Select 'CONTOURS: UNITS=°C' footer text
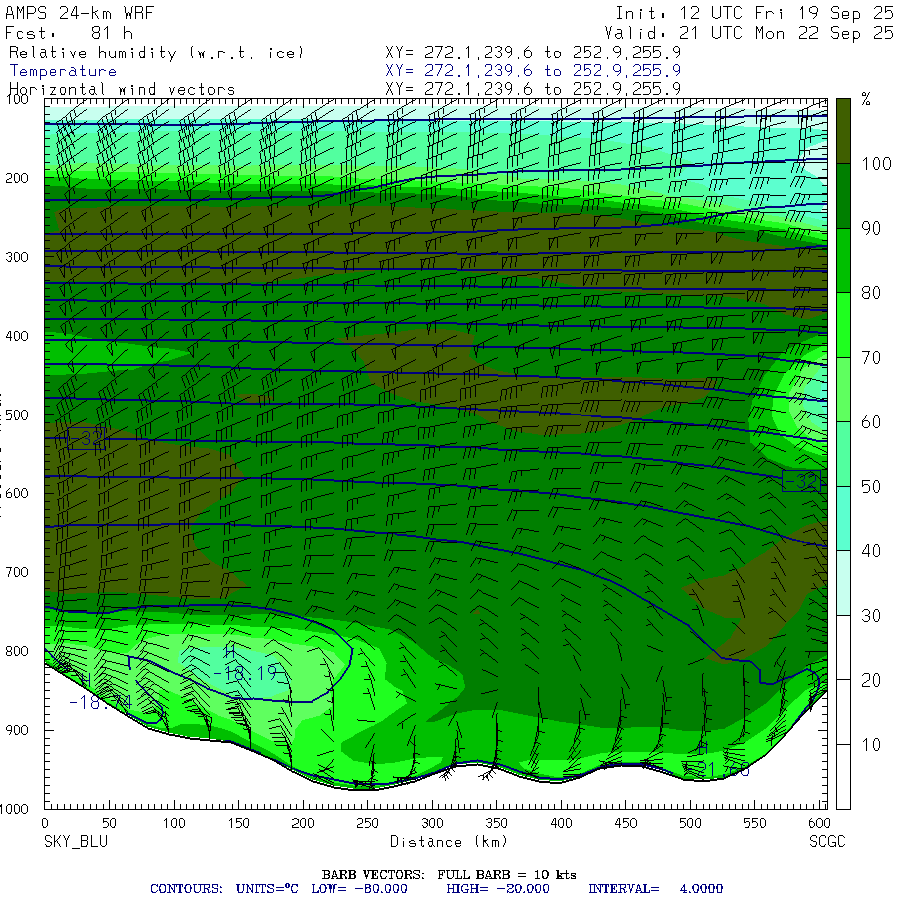This screenshot has width=900, height=900. click(x=224, y=889)
